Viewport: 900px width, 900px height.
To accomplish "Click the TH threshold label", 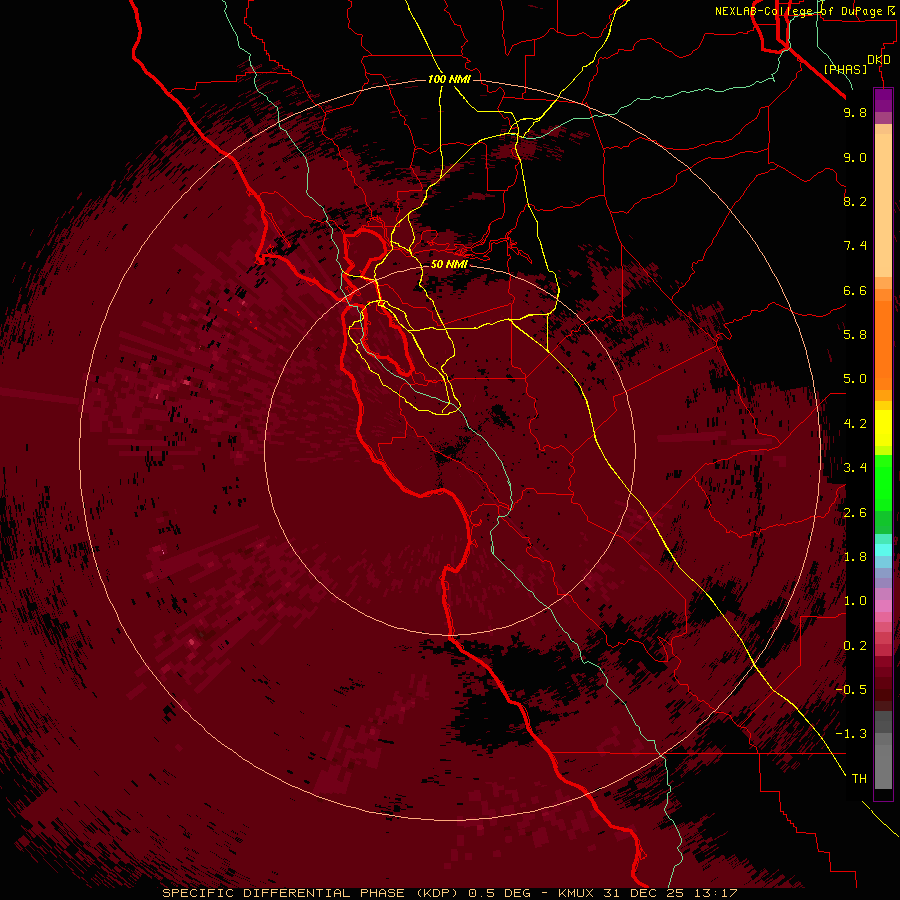I will click(859, 779).
